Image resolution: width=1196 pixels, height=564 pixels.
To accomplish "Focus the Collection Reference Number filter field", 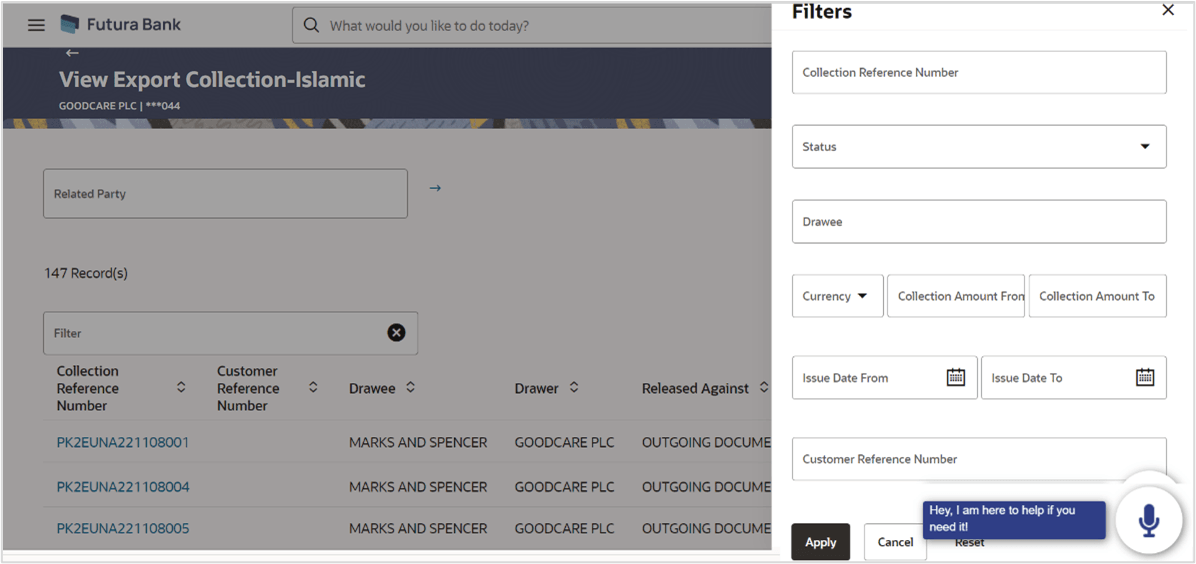I will point(979,73).
